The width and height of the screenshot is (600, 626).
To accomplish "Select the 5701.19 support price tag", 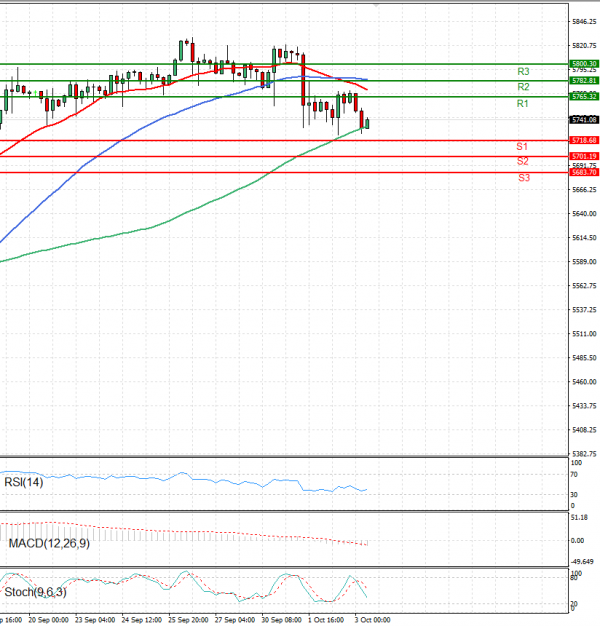I will (x=584, y=156).
